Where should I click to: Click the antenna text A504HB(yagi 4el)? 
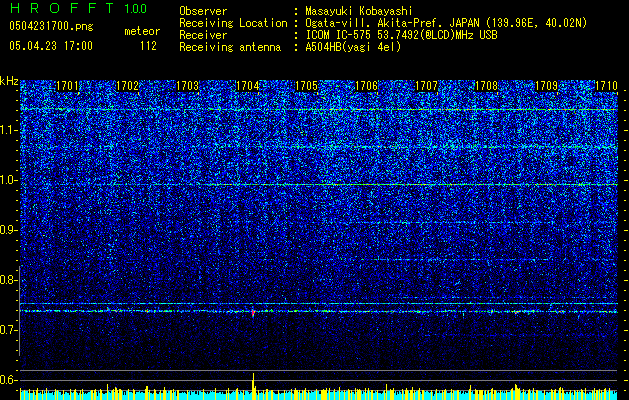coord(353,47)
